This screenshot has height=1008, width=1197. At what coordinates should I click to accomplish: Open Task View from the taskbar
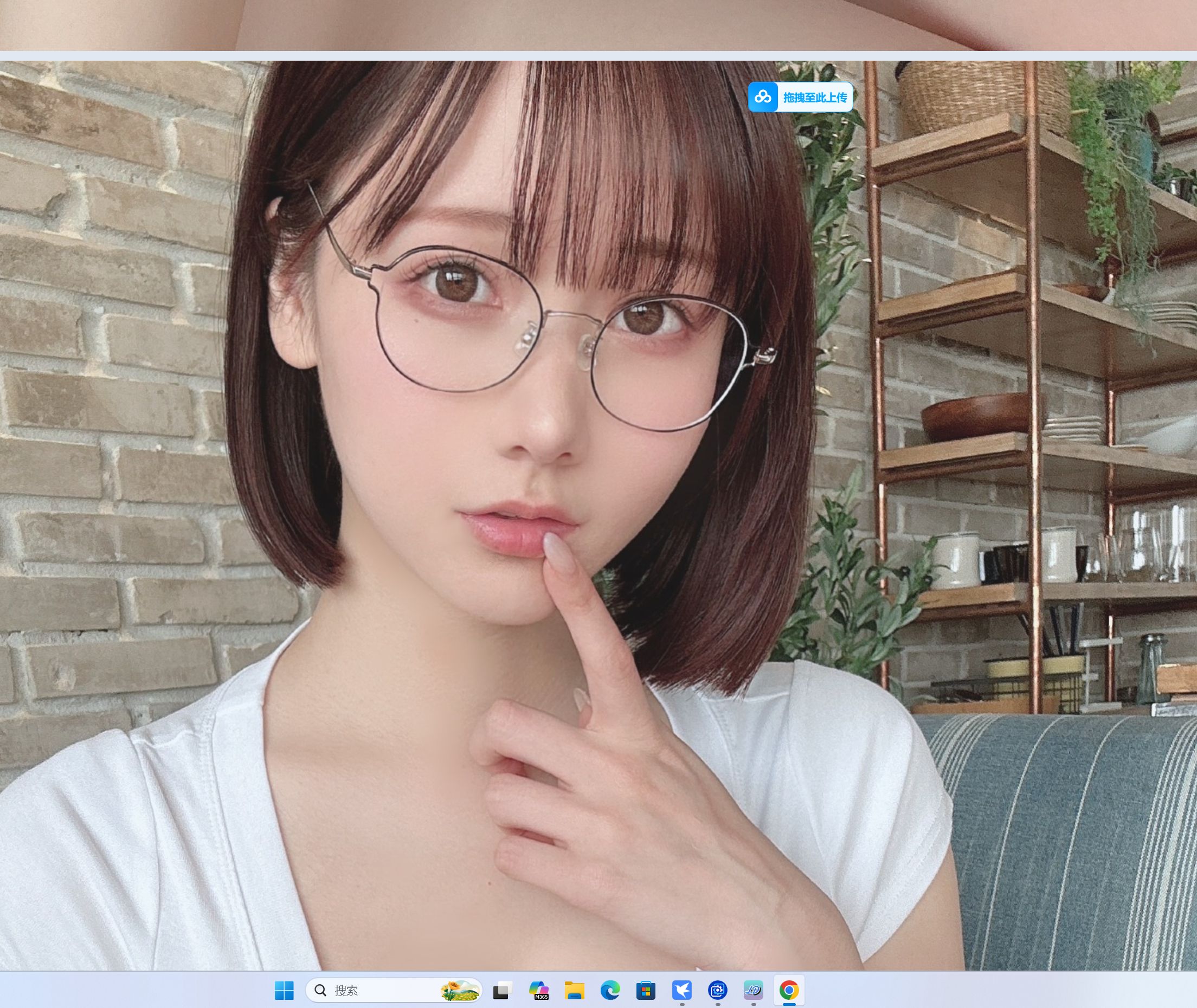point(503,990)
